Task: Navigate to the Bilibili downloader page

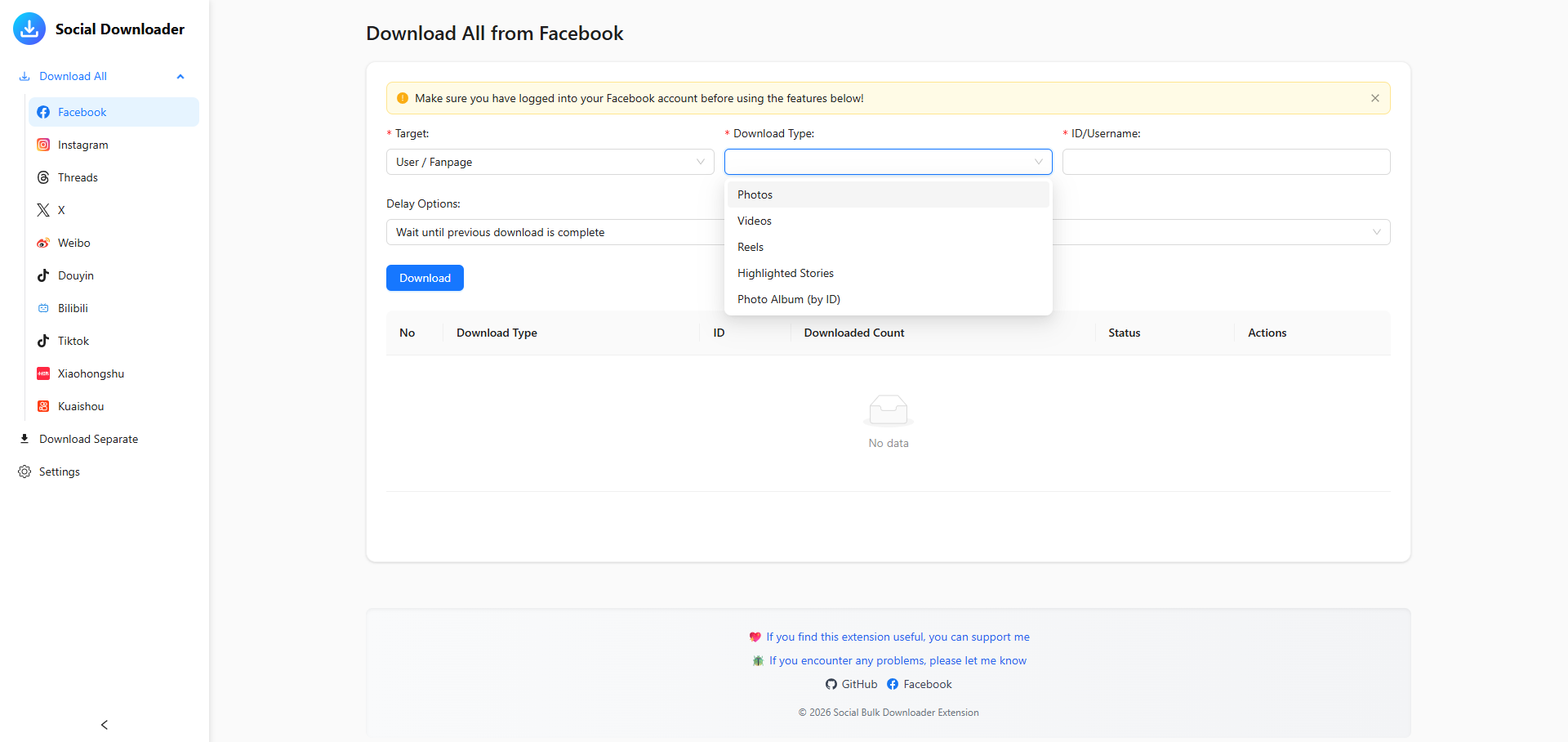Action: tap(114, 308)
